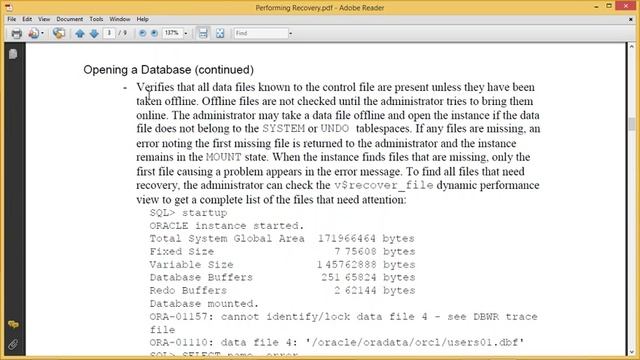Click the page number input field

tap(109, 33)
